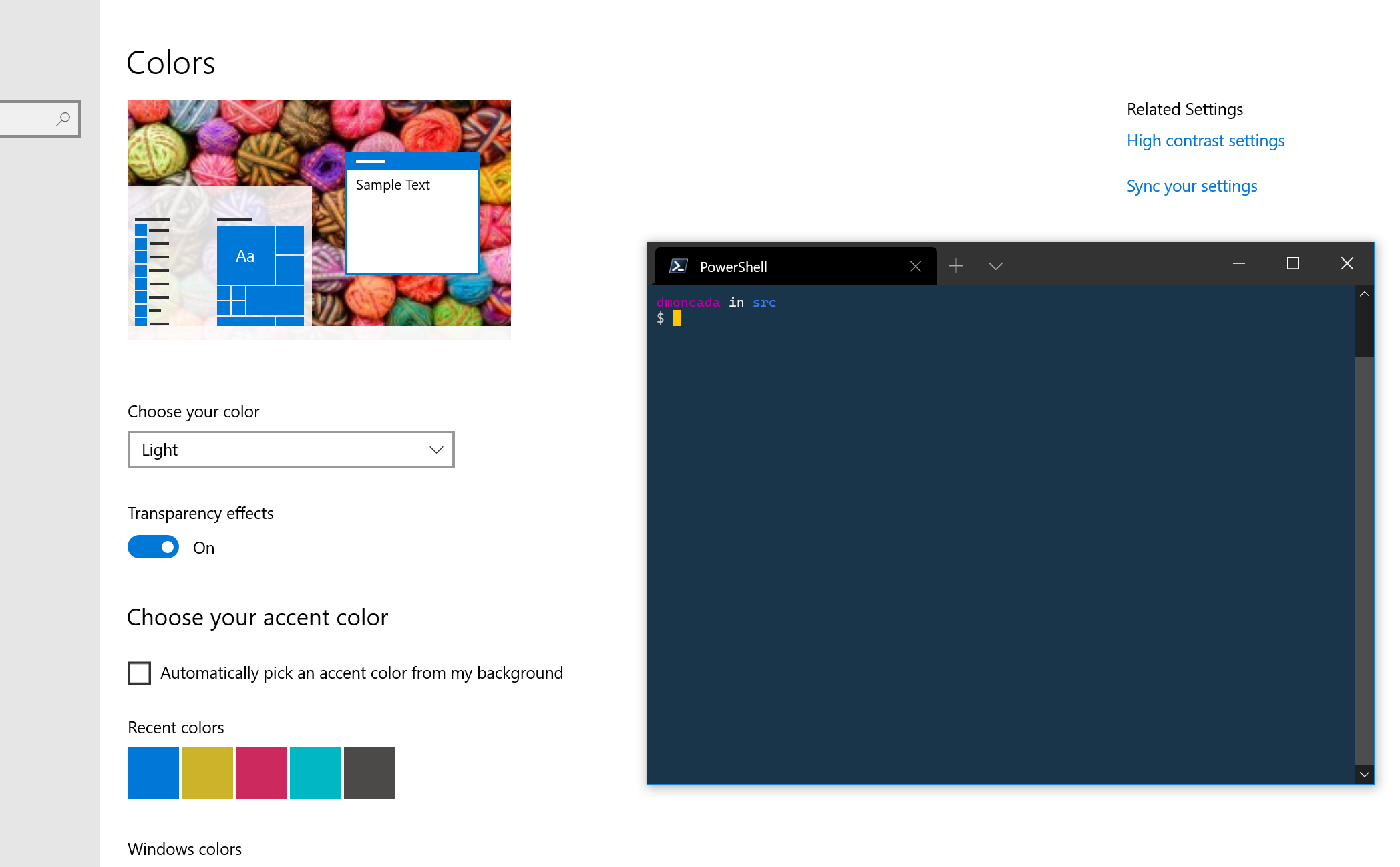The width and height of the screenshot is (1400, 867).
Task: Expand the Choose your color dropdown
Action: (x=291, y=450)
